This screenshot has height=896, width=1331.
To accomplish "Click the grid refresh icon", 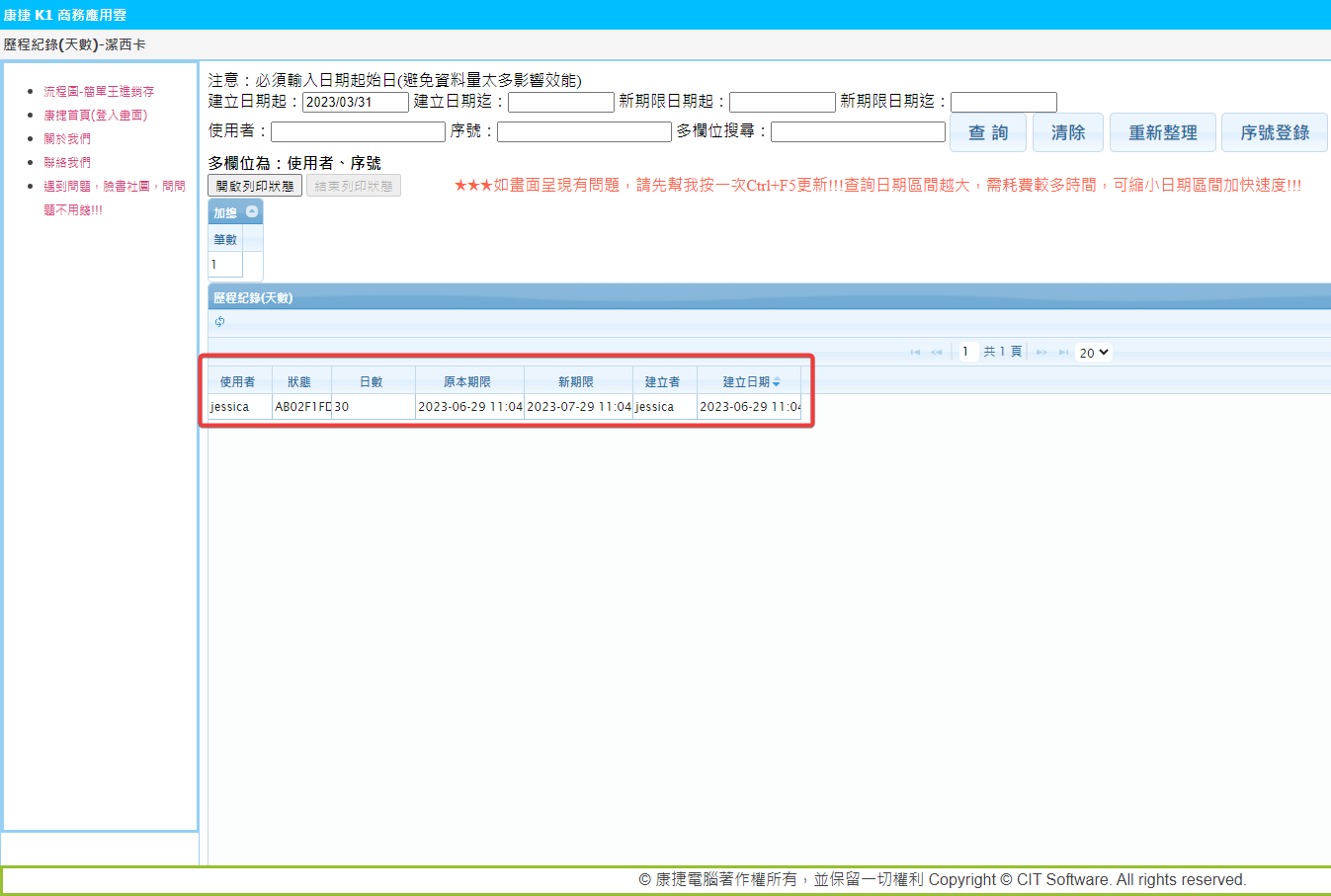I will [x=219, y=322].
